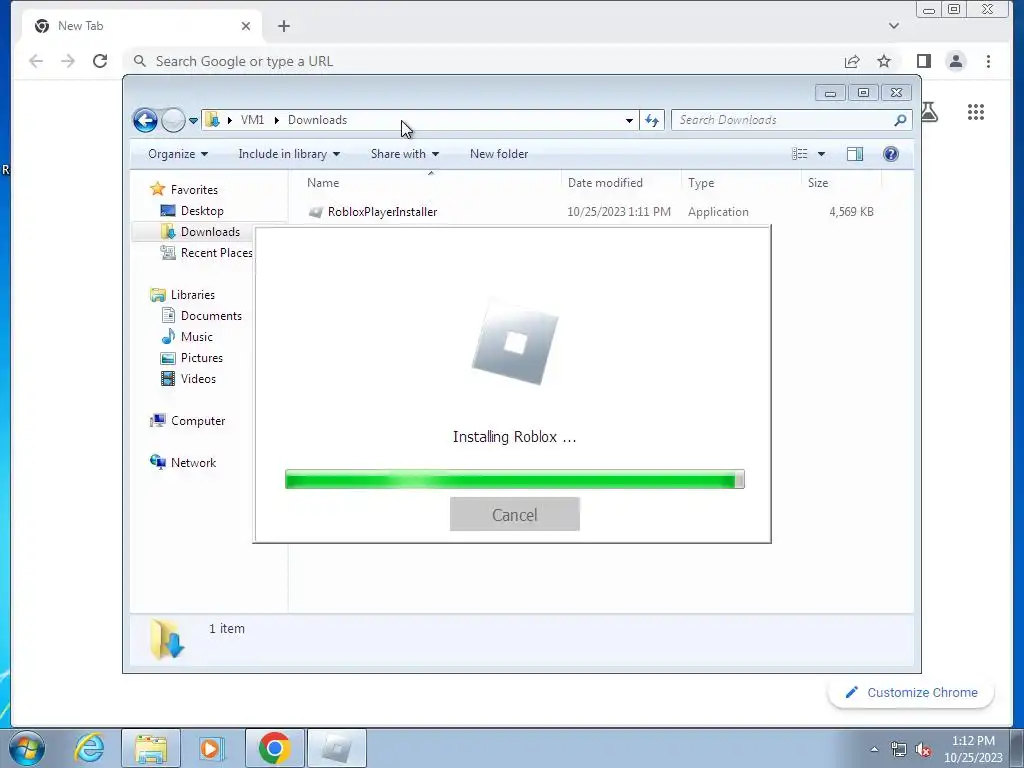Select the RobloxPlayerInstaller file
The width and height of the screenshot is (1024, 768).
[x=383, y=212]
